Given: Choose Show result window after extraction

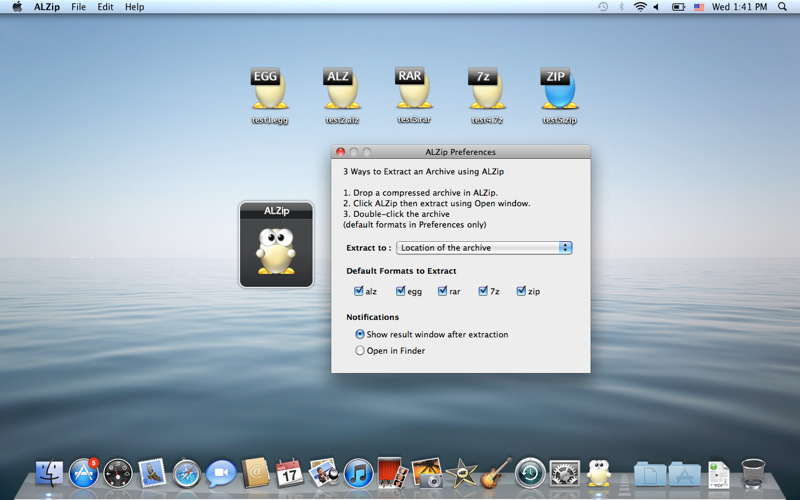Looking at the screenshot, I should click(361, 335).
